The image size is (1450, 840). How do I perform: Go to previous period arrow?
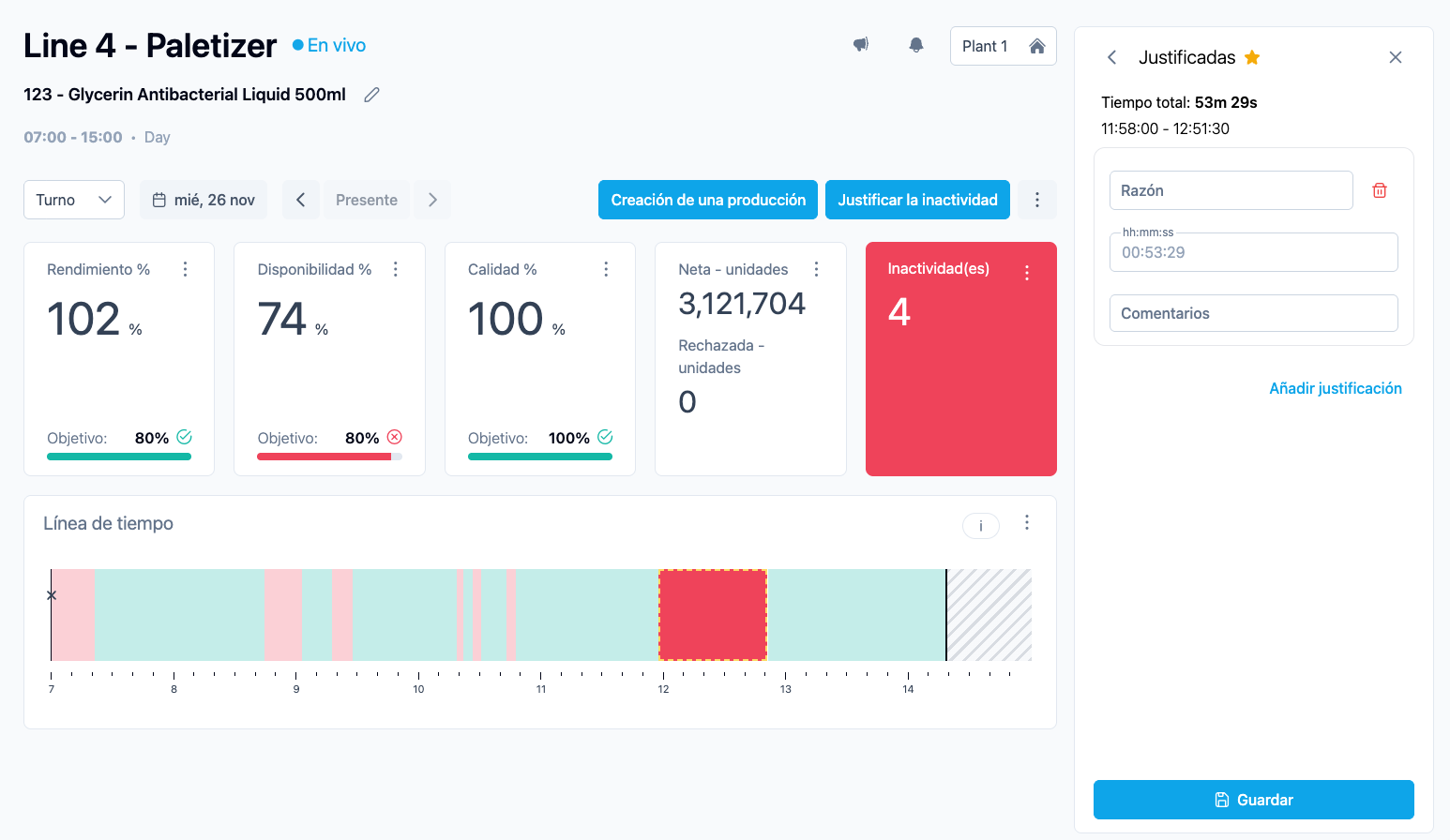(x=301, y=200)
